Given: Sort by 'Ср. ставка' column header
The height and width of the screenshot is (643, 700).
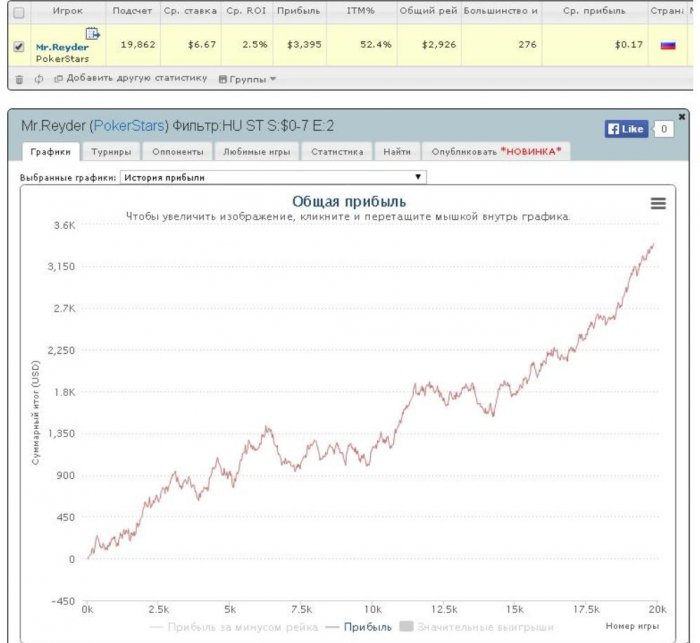Looking at the screenshot, I should 190,11.
